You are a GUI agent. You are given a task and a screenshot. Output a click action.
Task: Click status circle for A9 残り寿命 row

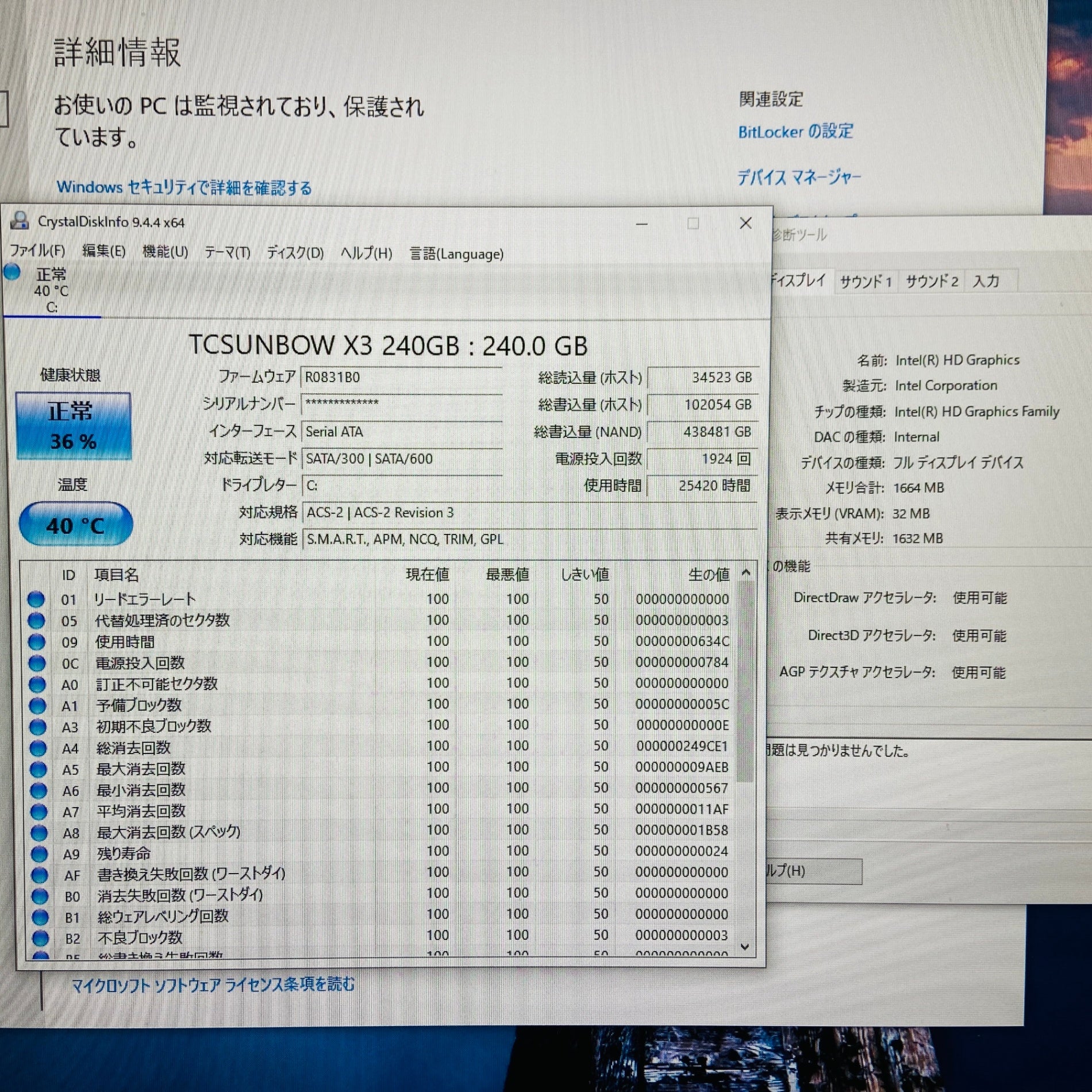(39, 853)
